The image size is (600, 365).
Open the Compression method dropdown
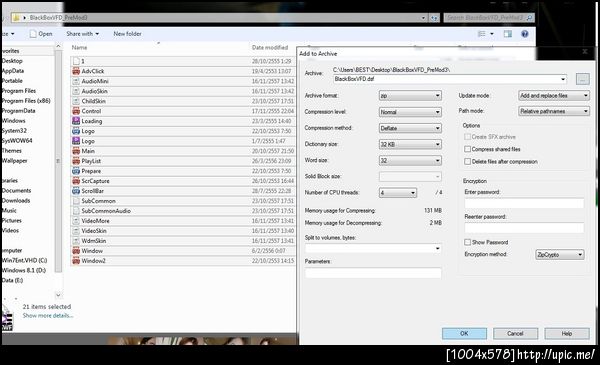coord(410,128)
